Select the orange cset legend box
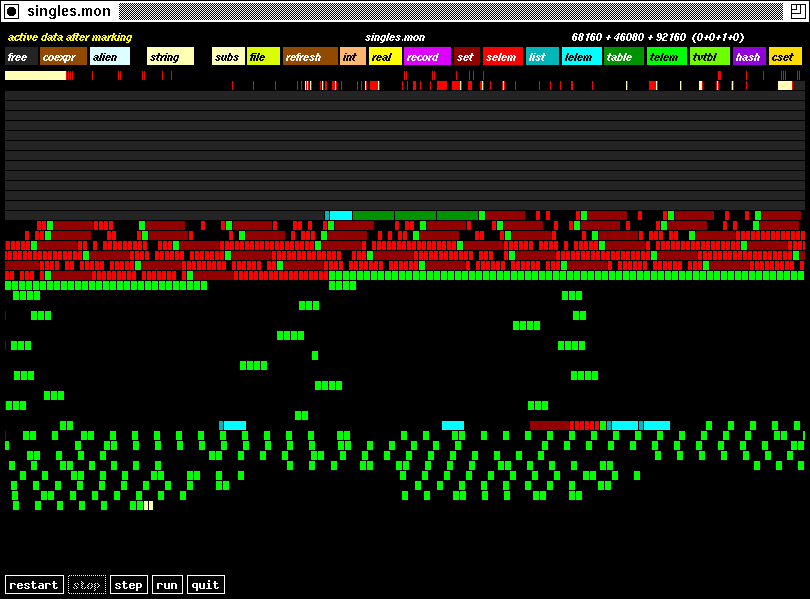The image size is (810, 599). [x=785, y=57]
